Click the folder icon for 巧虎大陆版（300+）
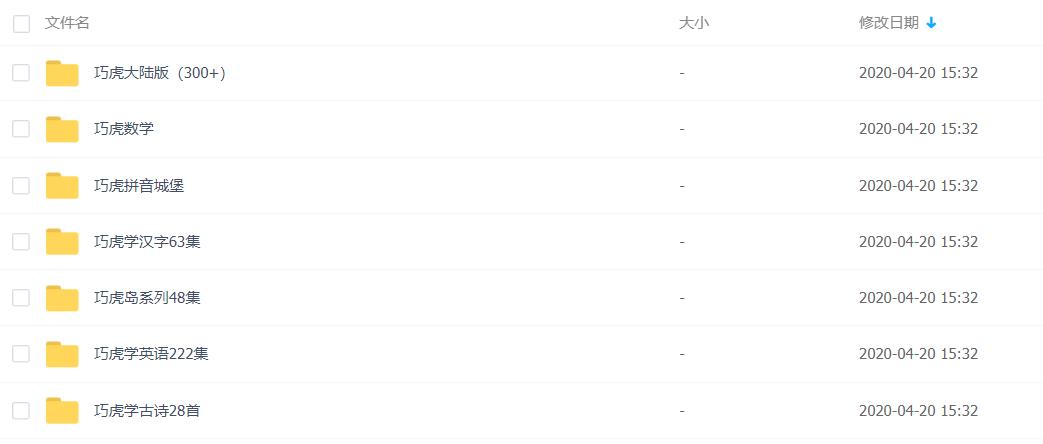Viewport: 1043px width, 444px height. coord(62,73)
